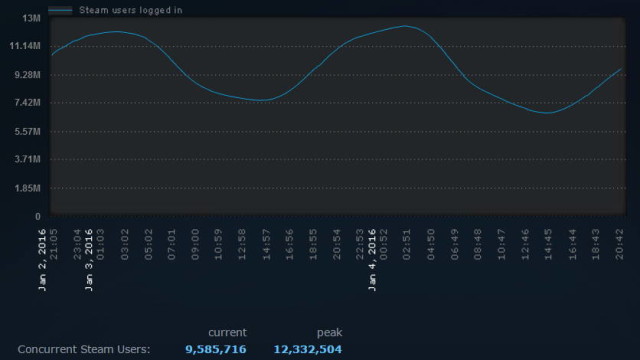The height and width of the screenshot is (360, 640).
Task: Click the current value 9,585,716
Action: (x=216, y=349)
